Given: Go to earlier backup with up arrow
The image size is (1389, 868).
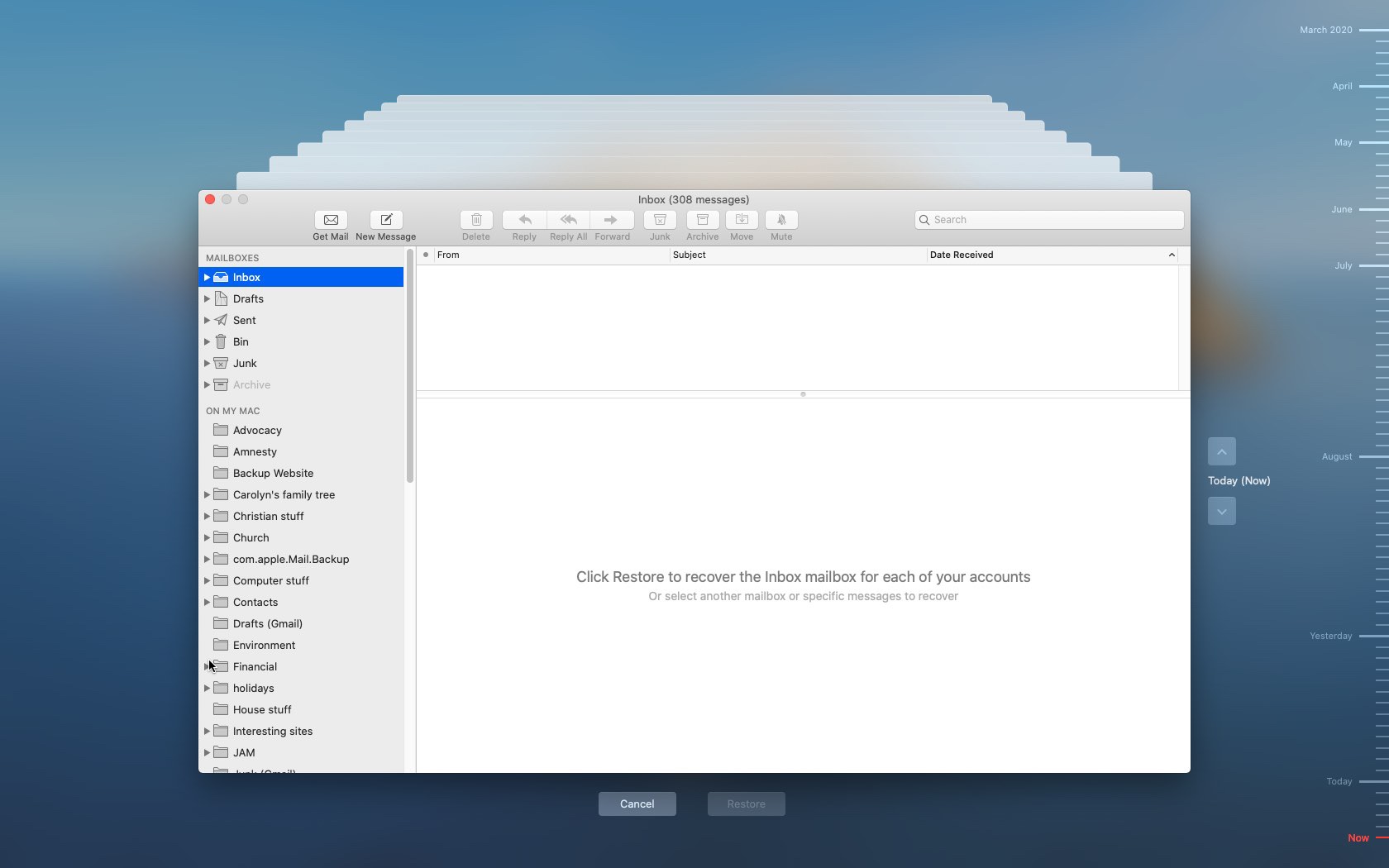Looking at the screenshot, I should [1222, 451].
